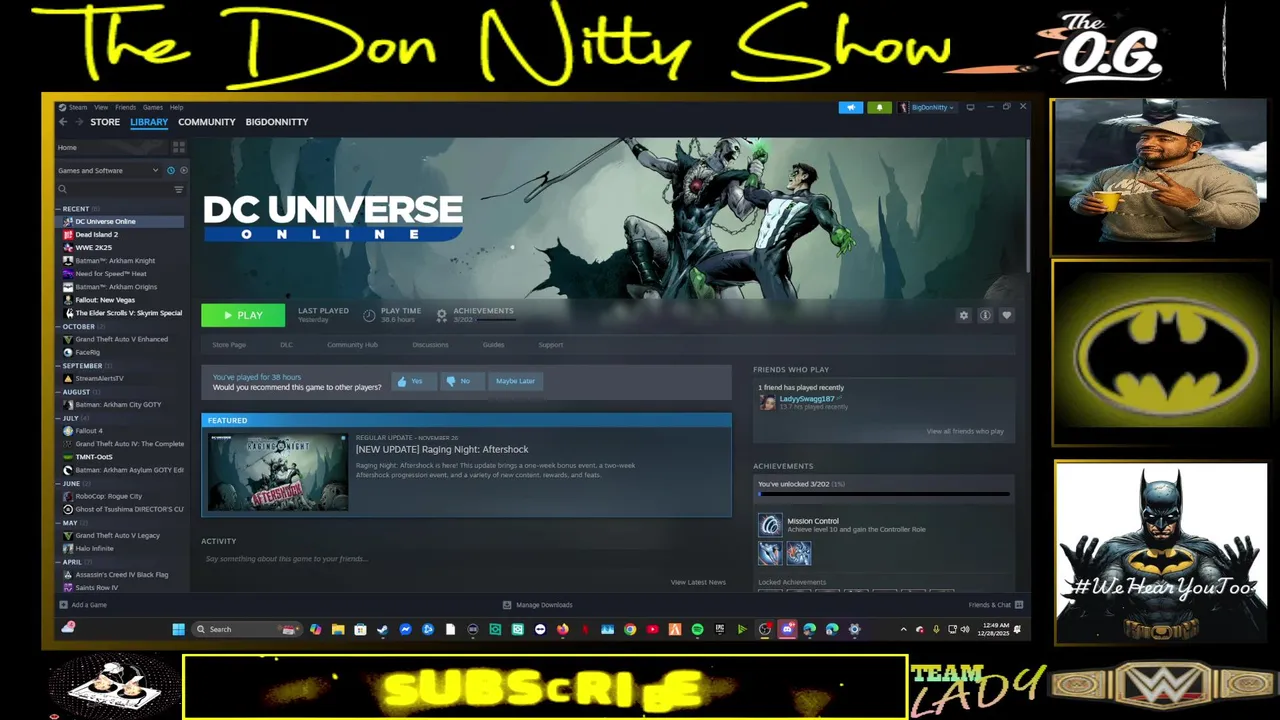Sort library by recent activity clock icon
This screenshot has width=1280, height=720.
coord(171,170)
